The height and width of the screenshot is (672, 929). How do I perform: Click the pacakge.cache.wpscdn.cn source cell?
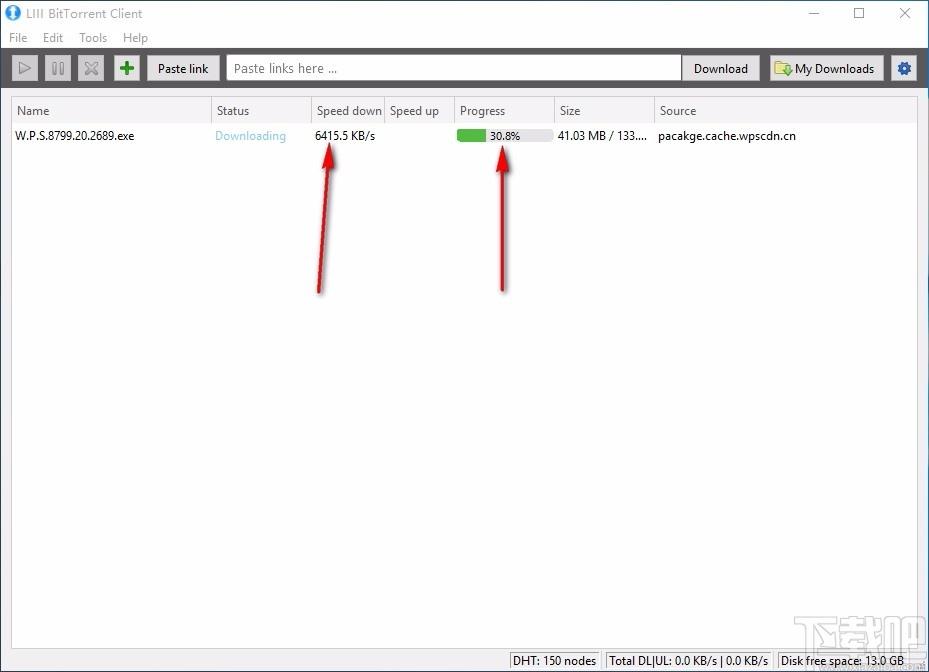726,136
